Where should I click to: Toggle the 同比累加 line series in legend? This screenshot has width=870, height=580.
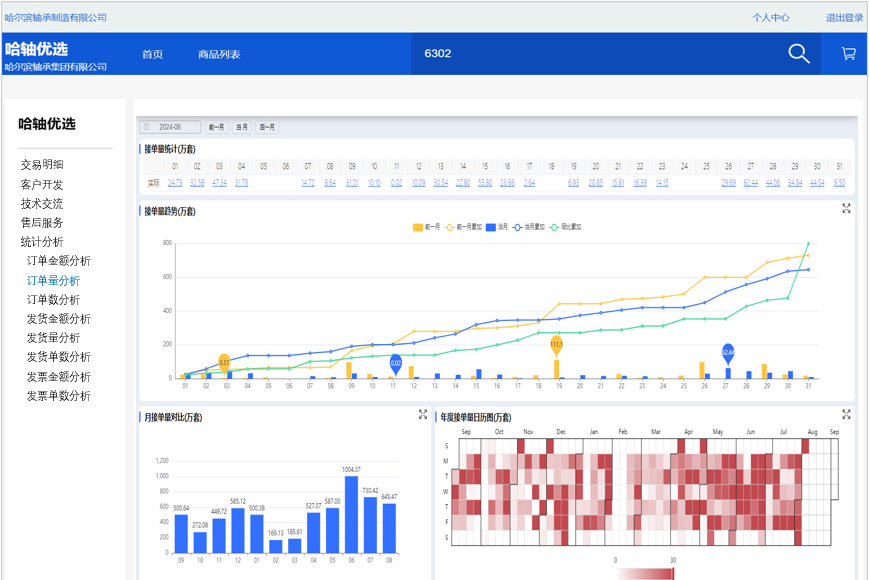click(565, 227)
